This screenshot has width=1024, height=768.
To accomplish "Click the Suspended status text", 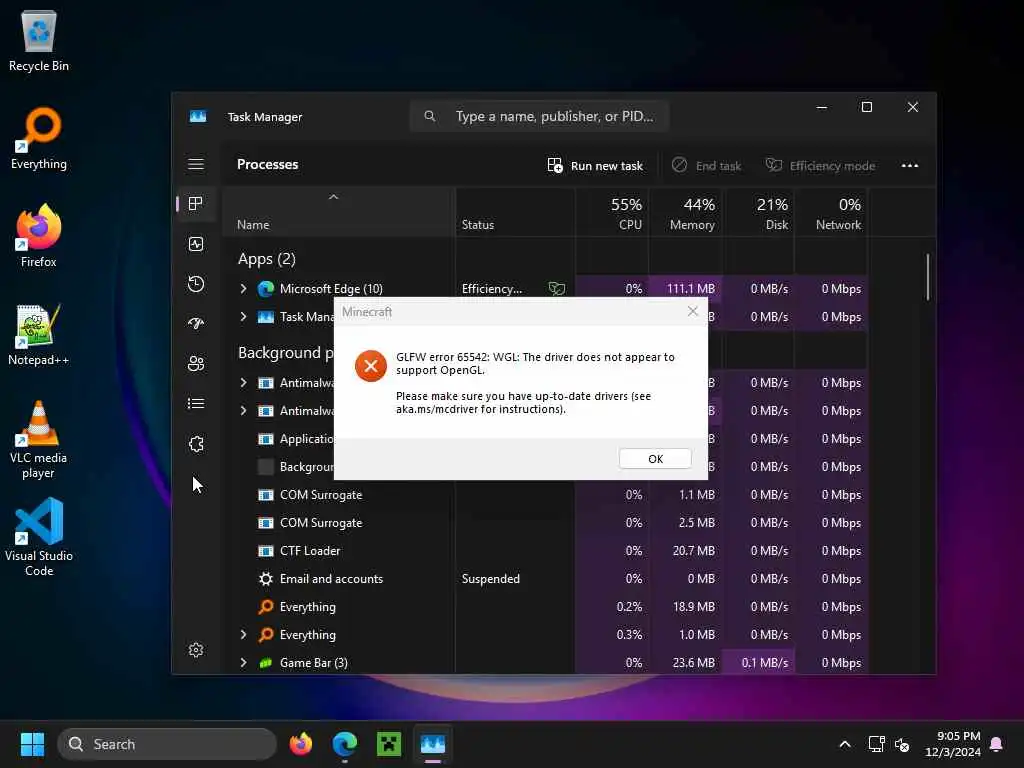I will [x=490, y=579].
